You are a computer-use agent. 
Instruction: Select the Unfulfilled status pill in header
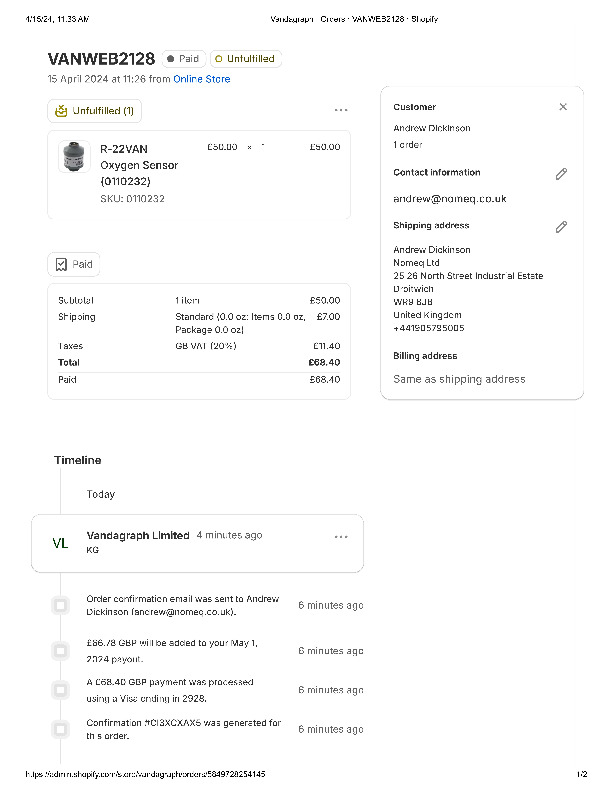click(x=246, y=59)
